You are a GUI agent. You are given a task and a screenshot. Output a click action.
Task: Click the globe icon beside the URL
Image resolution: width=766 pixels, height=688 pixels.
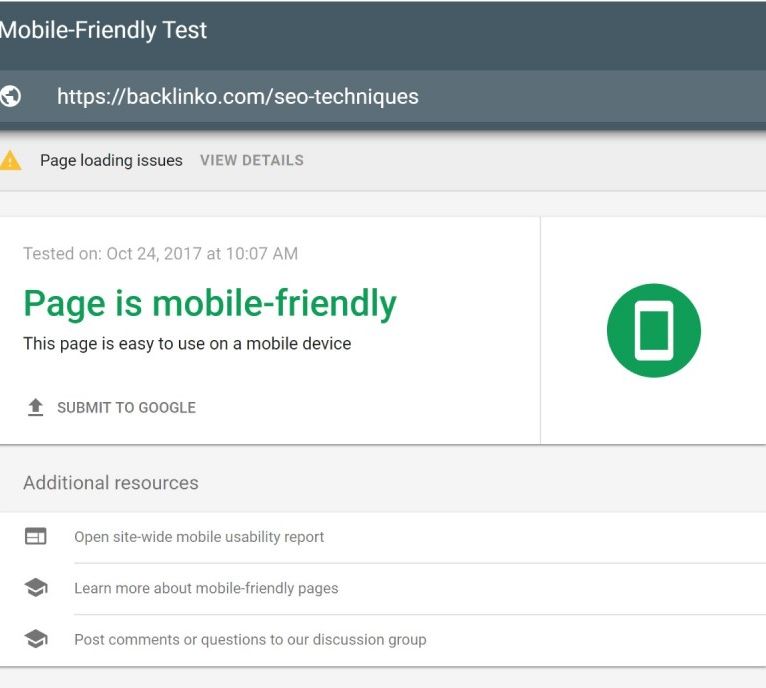(11, 96)
